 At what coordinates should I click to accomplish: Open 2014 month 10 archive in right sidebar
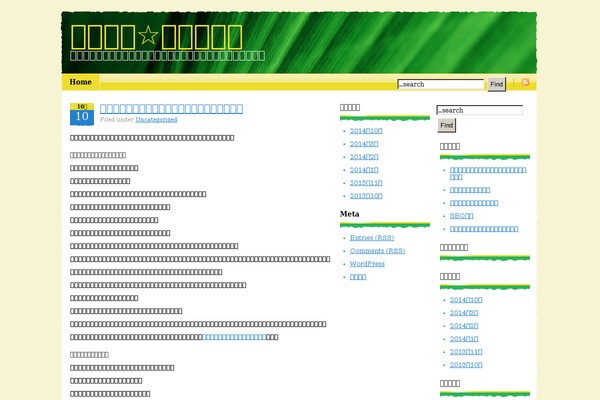[466, 300]
